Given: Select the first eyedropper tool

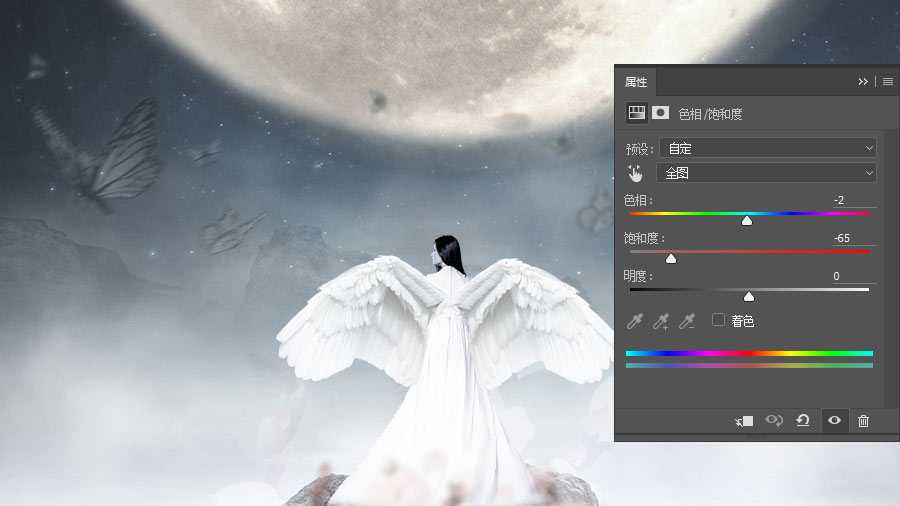Looking at the screenshot, I should [x=634, y=321].
